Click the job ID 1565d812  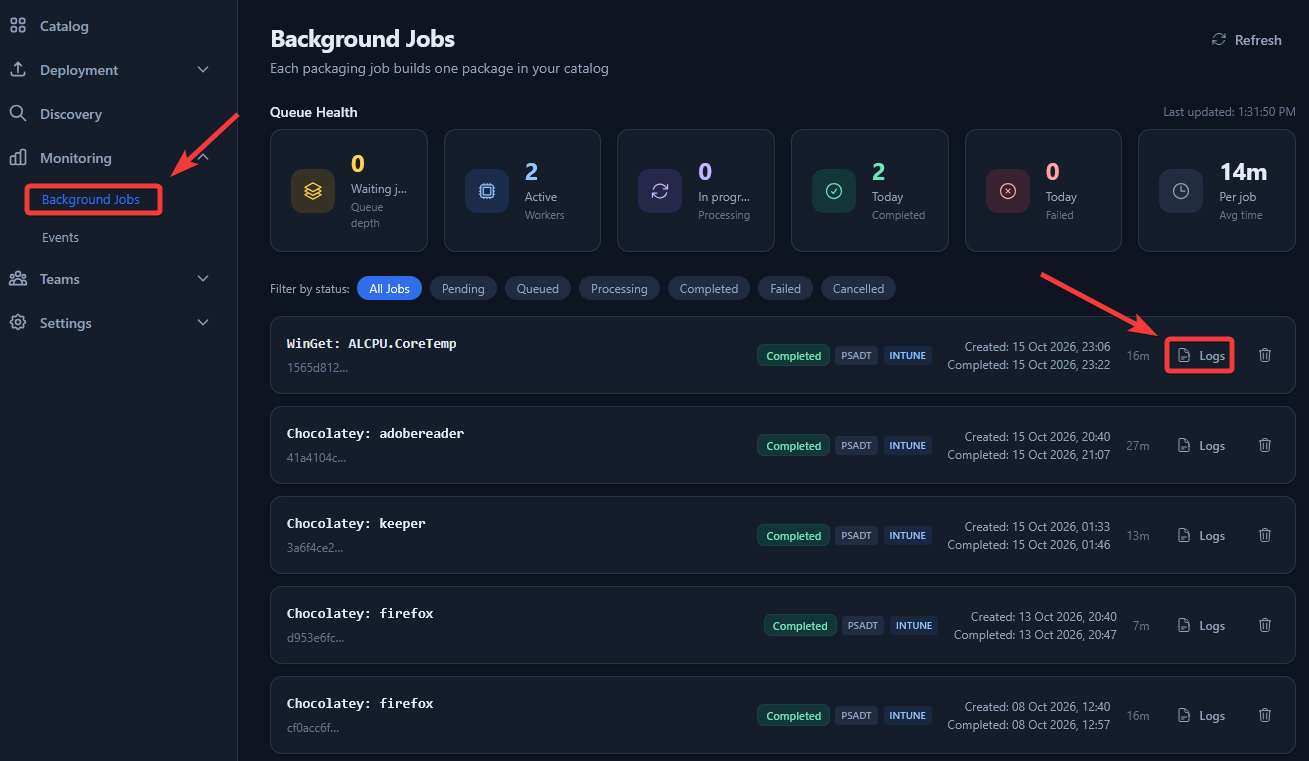pos(317,367)
